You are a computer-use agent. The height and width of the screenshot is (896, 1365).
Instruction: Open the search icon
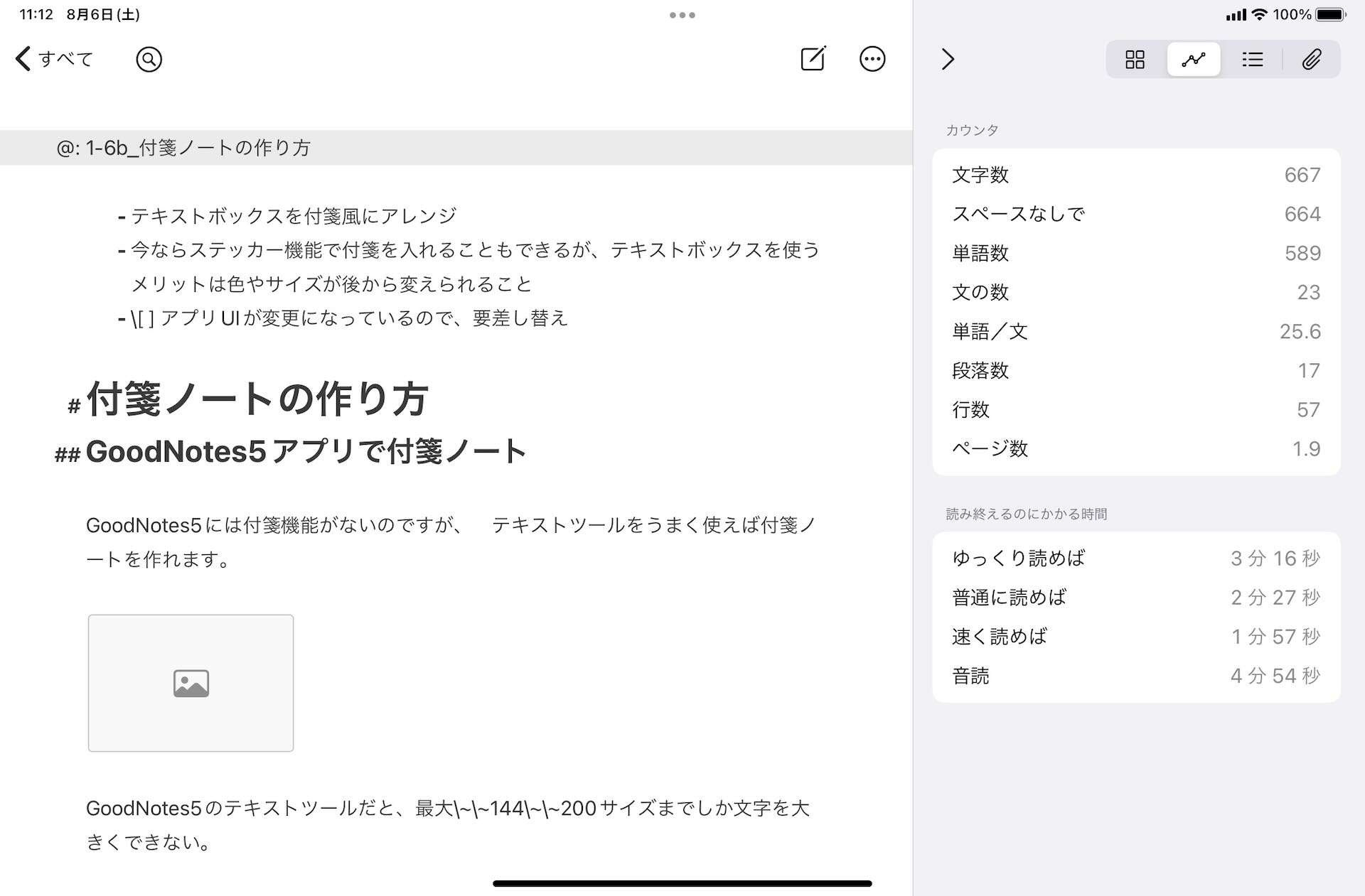tap(149, 59)
